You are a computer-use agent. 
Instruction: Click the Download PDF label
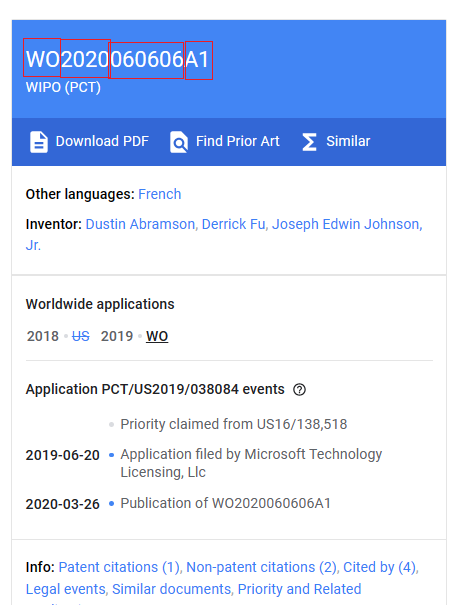(x=102, y=141)
